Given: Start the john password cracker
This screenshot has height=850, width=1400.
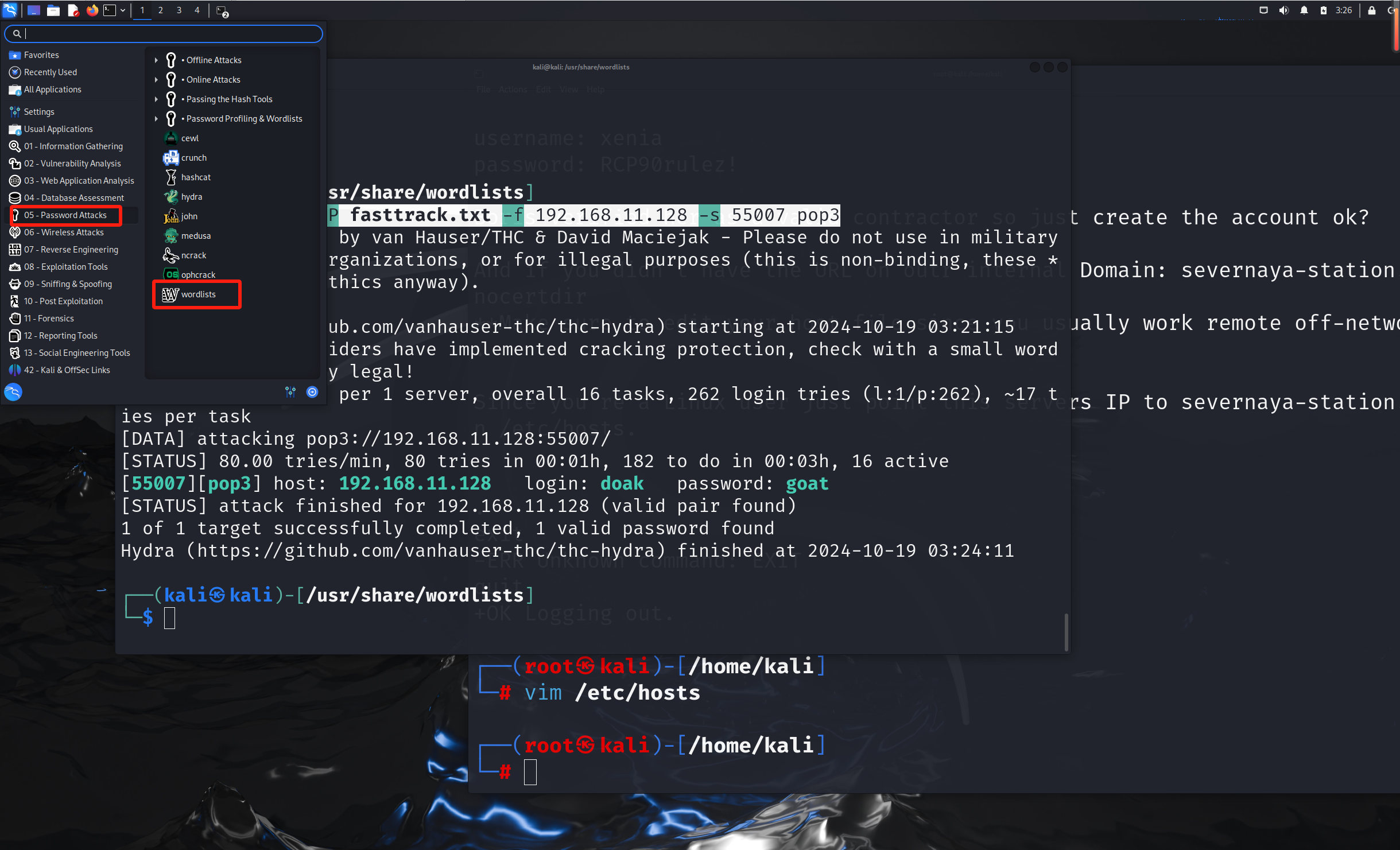Looking at the screenshot, I should click(189, 216).
